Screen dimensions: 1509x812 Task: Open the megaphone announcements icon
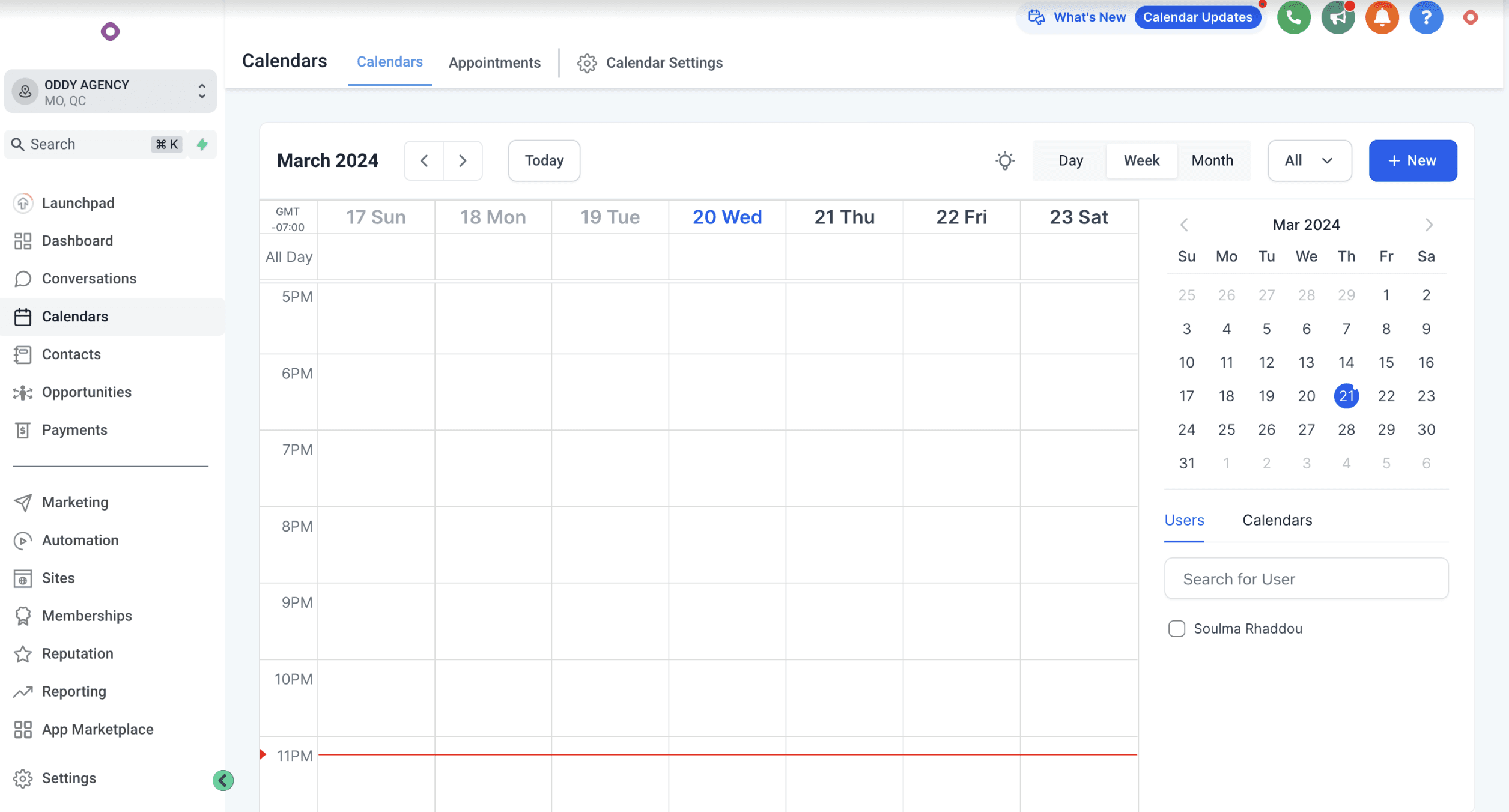1337,17
